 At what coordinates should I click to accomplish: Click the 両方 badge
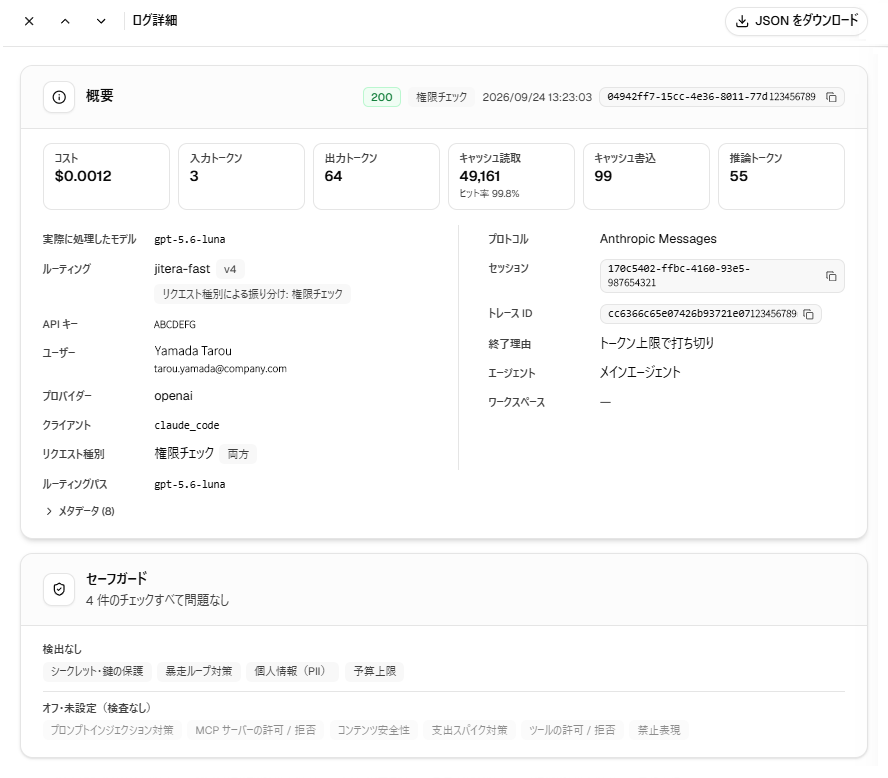(x=238, y=454)
